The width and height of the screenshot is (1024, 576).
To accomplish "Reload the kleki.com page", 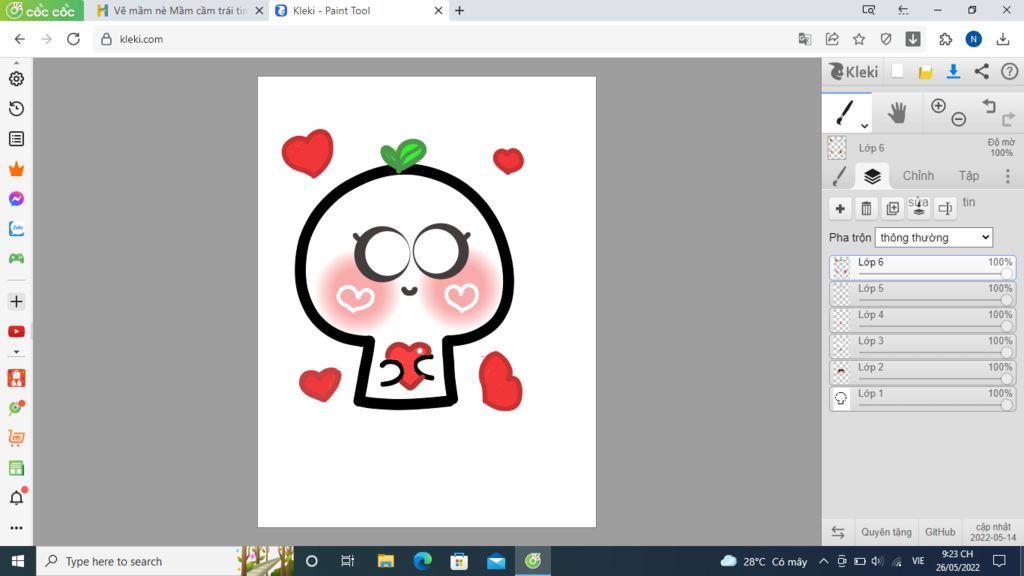I will click(x=73, y=39).
